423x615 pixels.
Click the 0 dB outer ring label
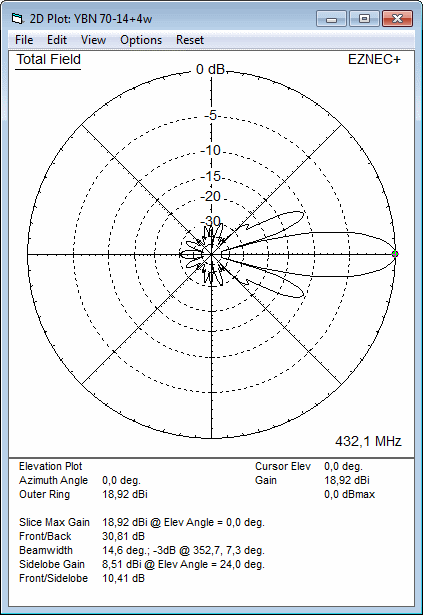pyautogui.click(x=210, y=69)
